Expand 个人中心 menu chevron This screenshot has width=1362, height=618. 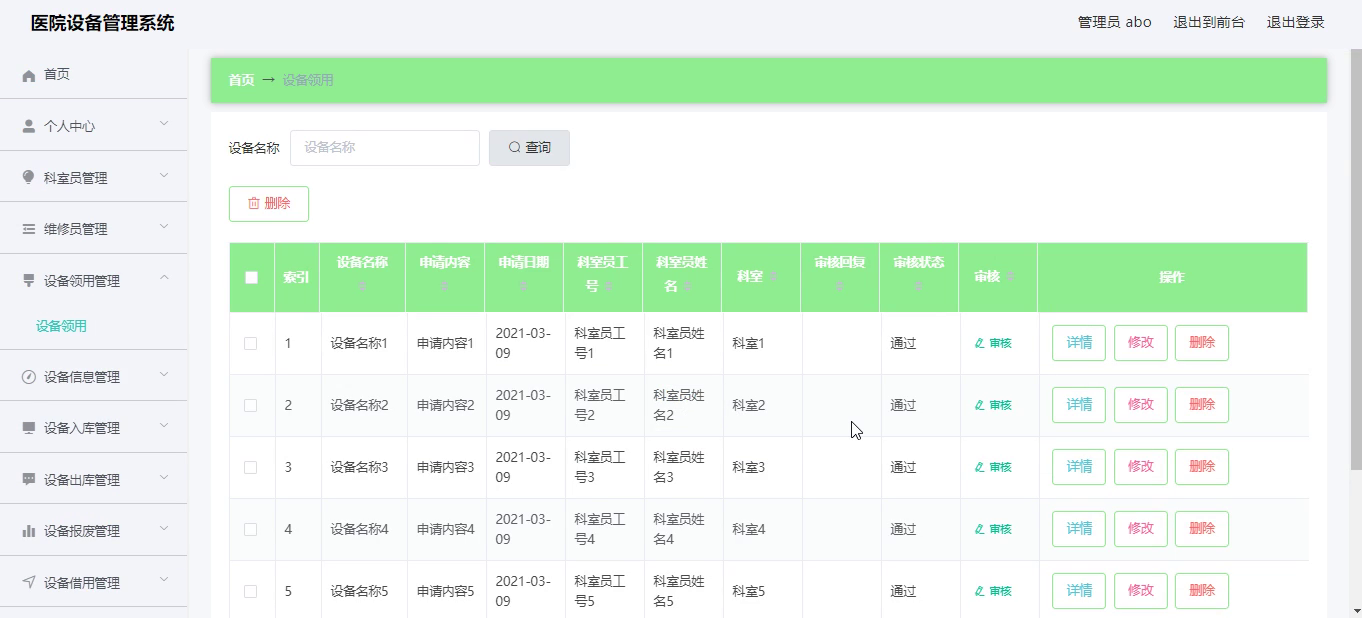(164, 124)
